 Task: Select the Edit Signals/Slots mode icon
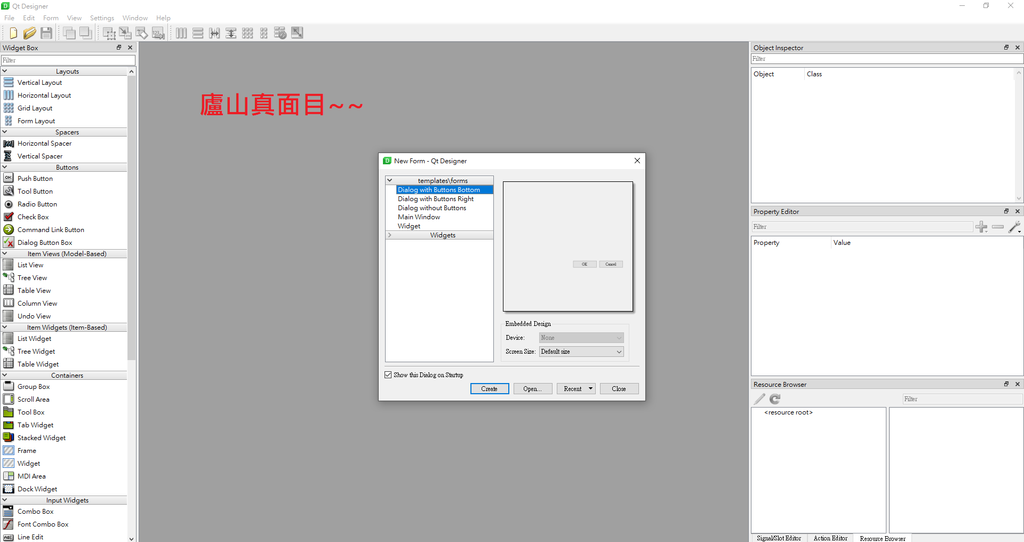(125, 33)
